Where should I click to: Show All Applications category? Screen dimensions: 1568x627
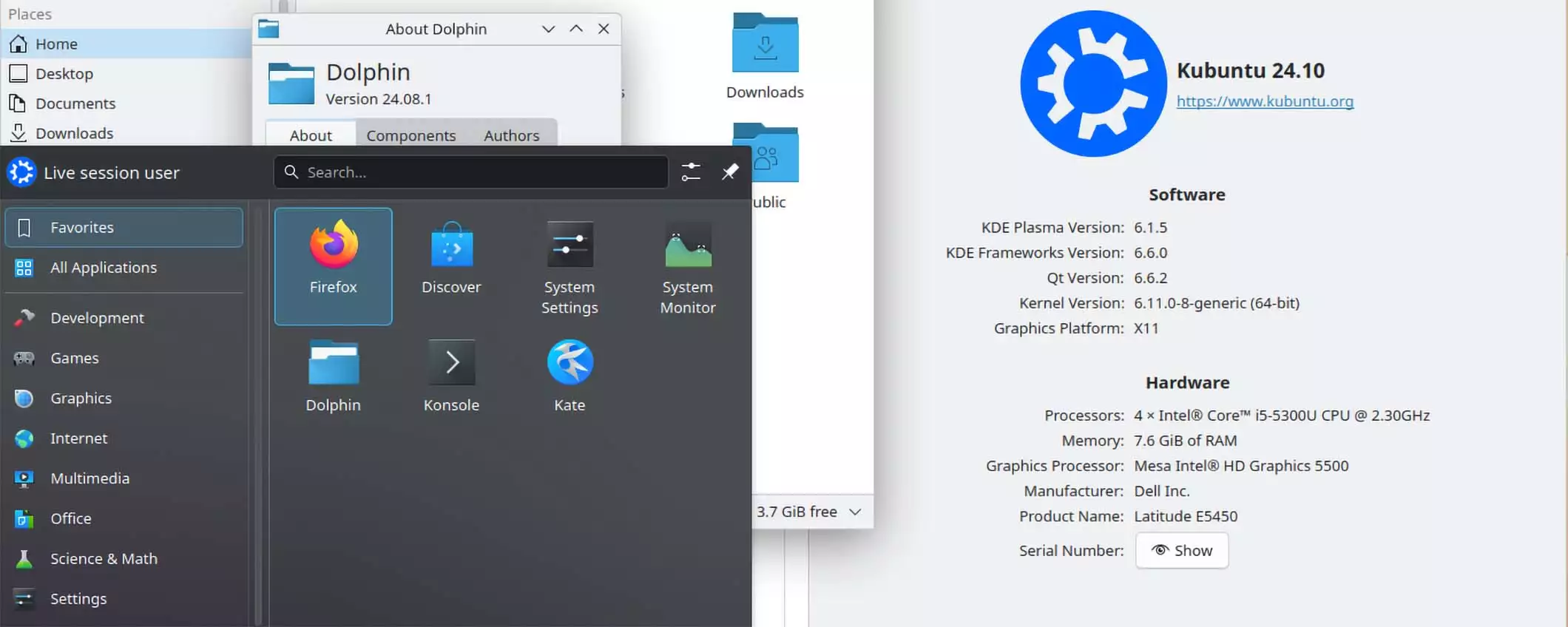124,268
